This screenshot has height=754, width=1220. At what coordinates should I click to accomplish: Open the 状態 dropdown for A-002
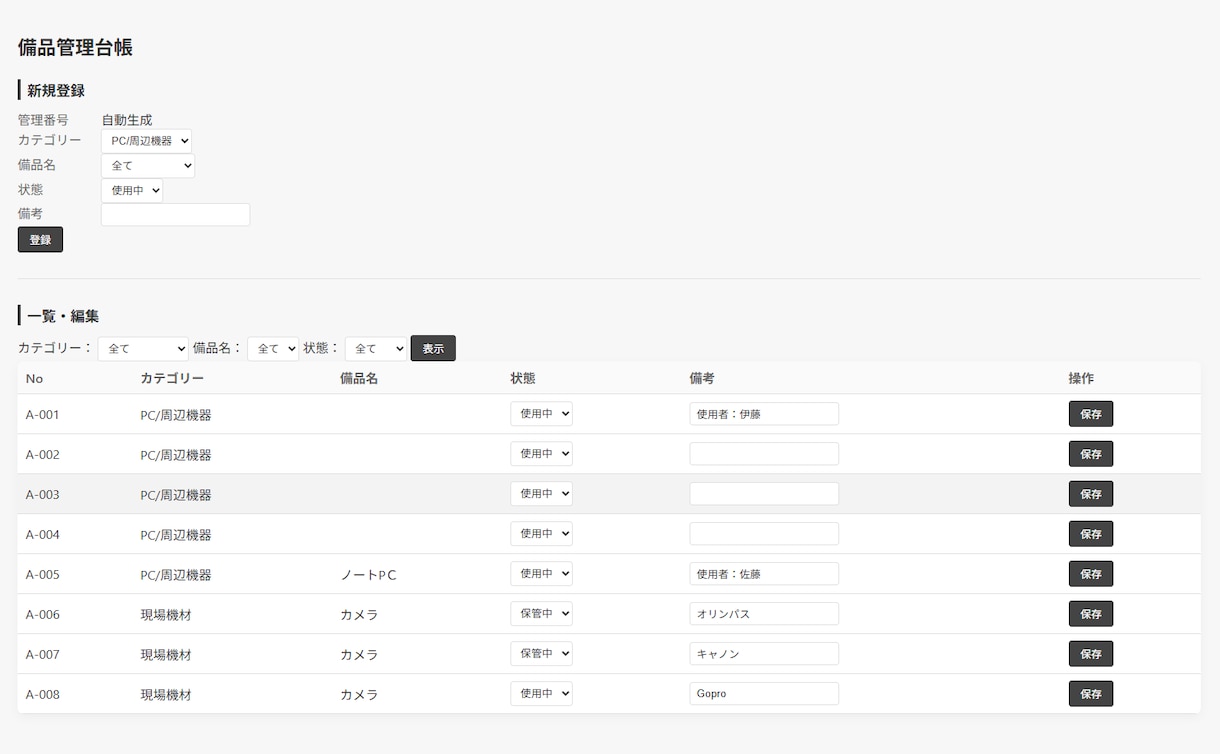tap(541, 454)
